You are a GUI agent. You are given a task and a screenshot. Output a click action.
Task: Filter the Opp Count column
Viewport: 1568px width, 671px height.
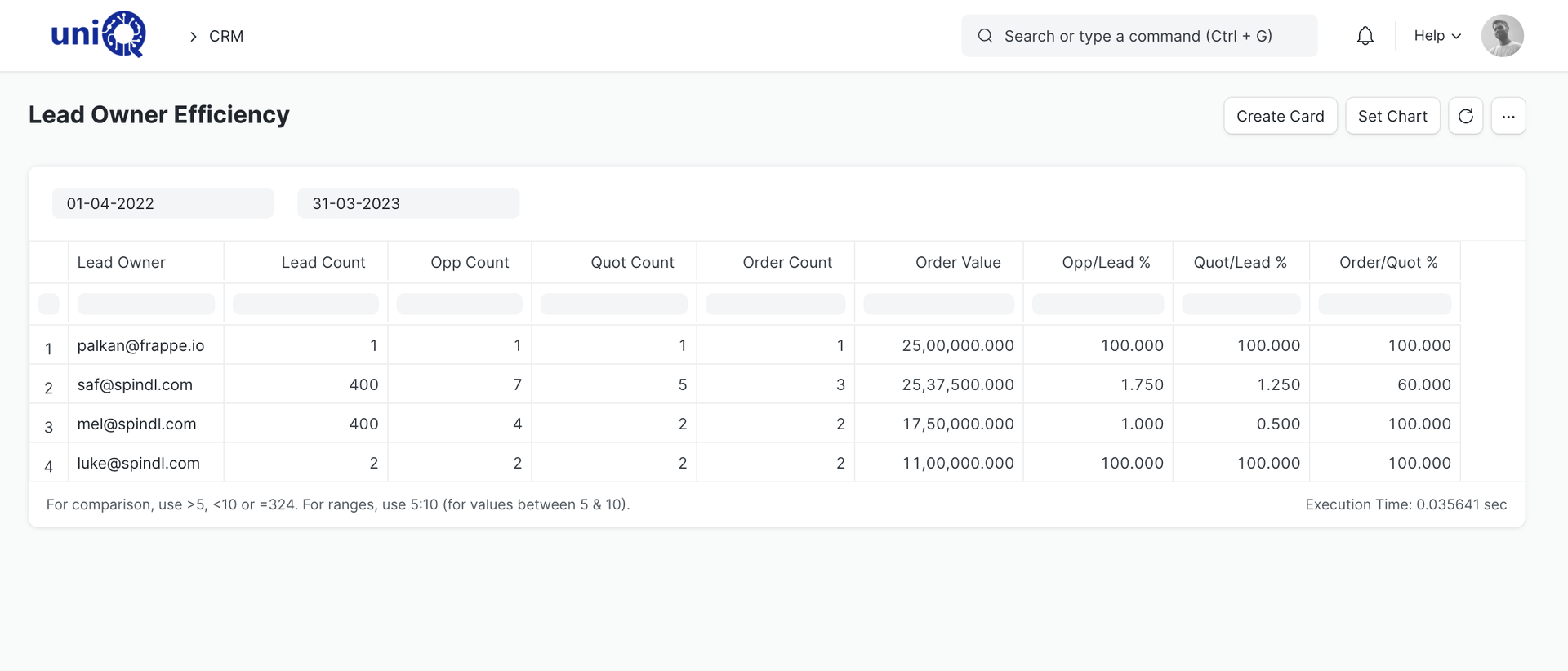460,304
